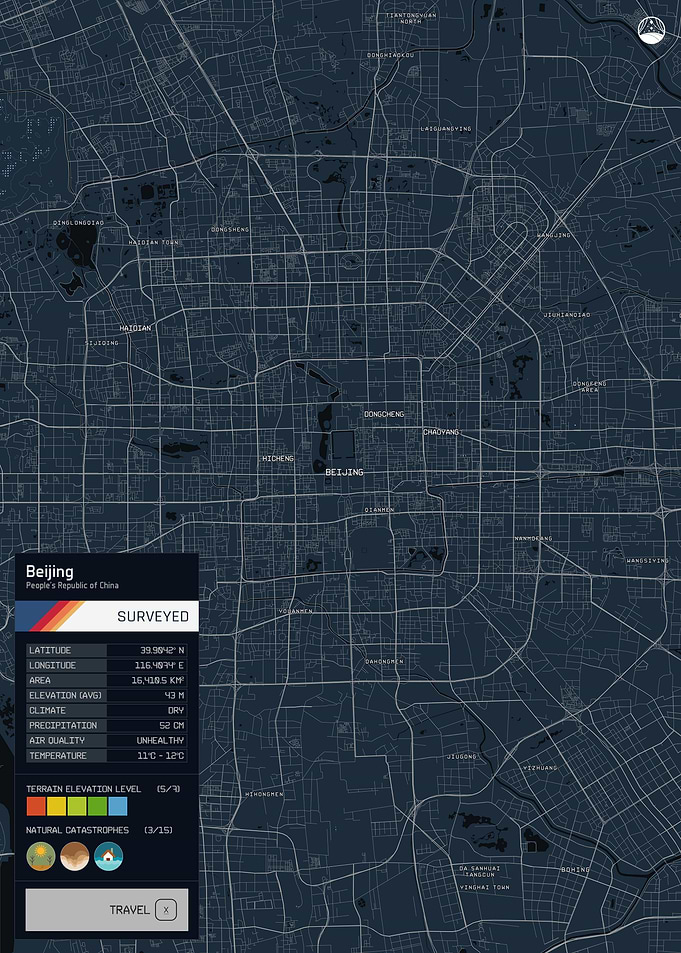The width and height of the screenshot is (681, 953).
Task: Click the HAIDIAN district label on the map
Action: pos(135,328)
